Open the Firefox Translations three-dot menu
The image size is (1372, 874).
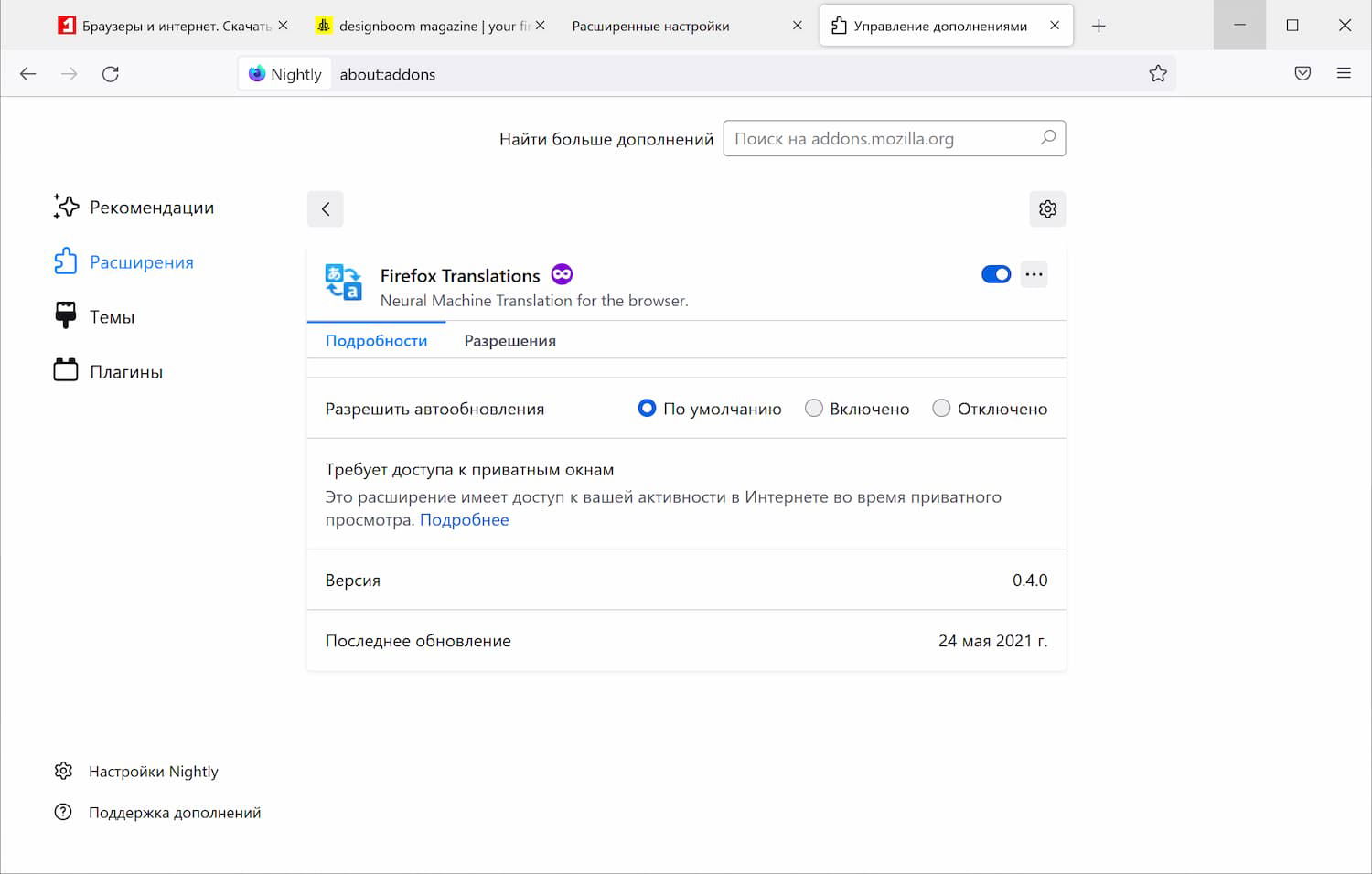coord(1034,274)
